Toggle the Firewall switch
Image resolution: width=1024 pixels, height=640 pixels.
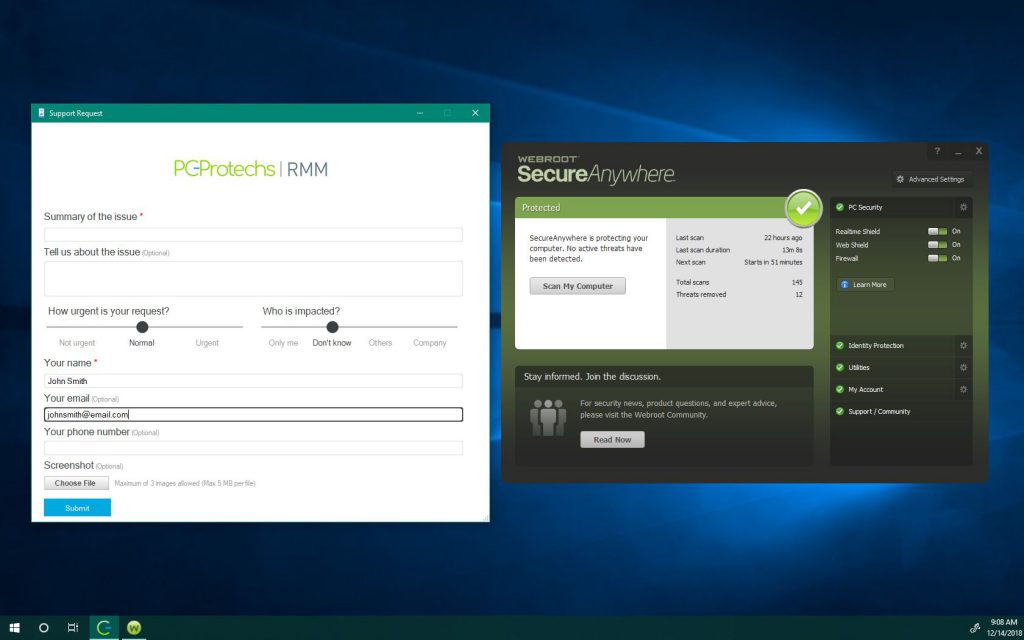[937, 258]
